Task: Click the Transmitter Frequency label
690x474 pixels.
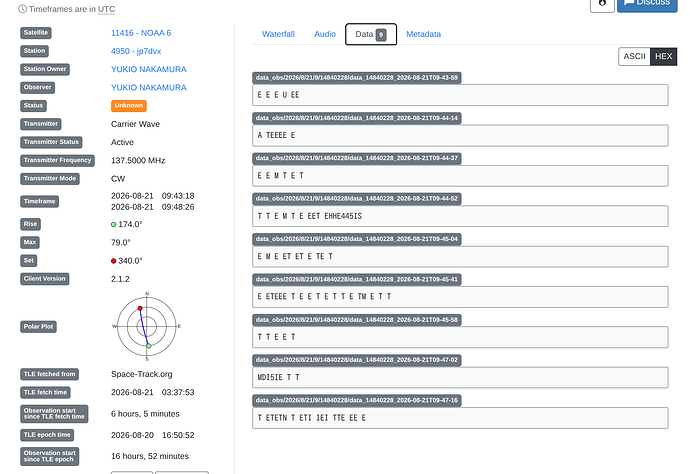Action: pyautogui.click(x=57, y=161)
